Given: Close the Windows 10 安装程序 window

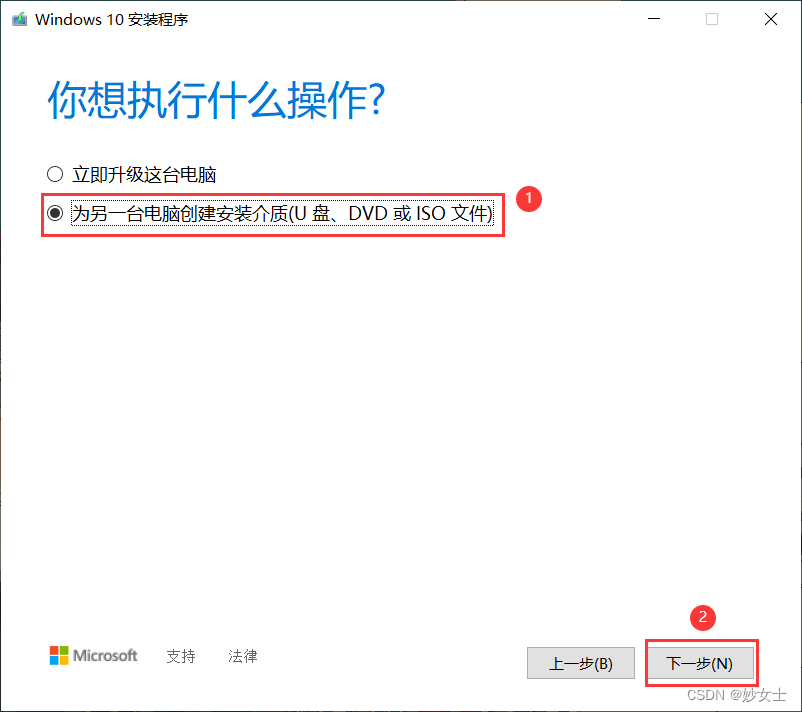Looking at the screenshot, I should click(771, 19).
